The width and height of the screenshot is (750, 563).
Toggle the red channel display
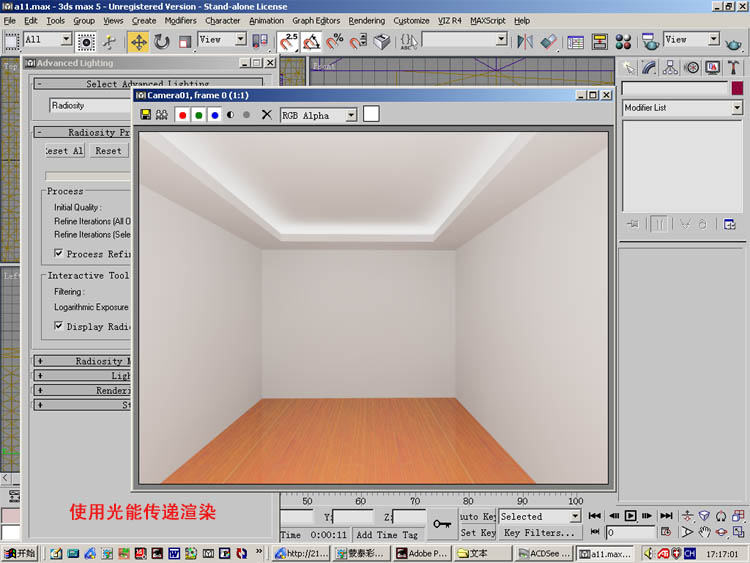point(182,115)
